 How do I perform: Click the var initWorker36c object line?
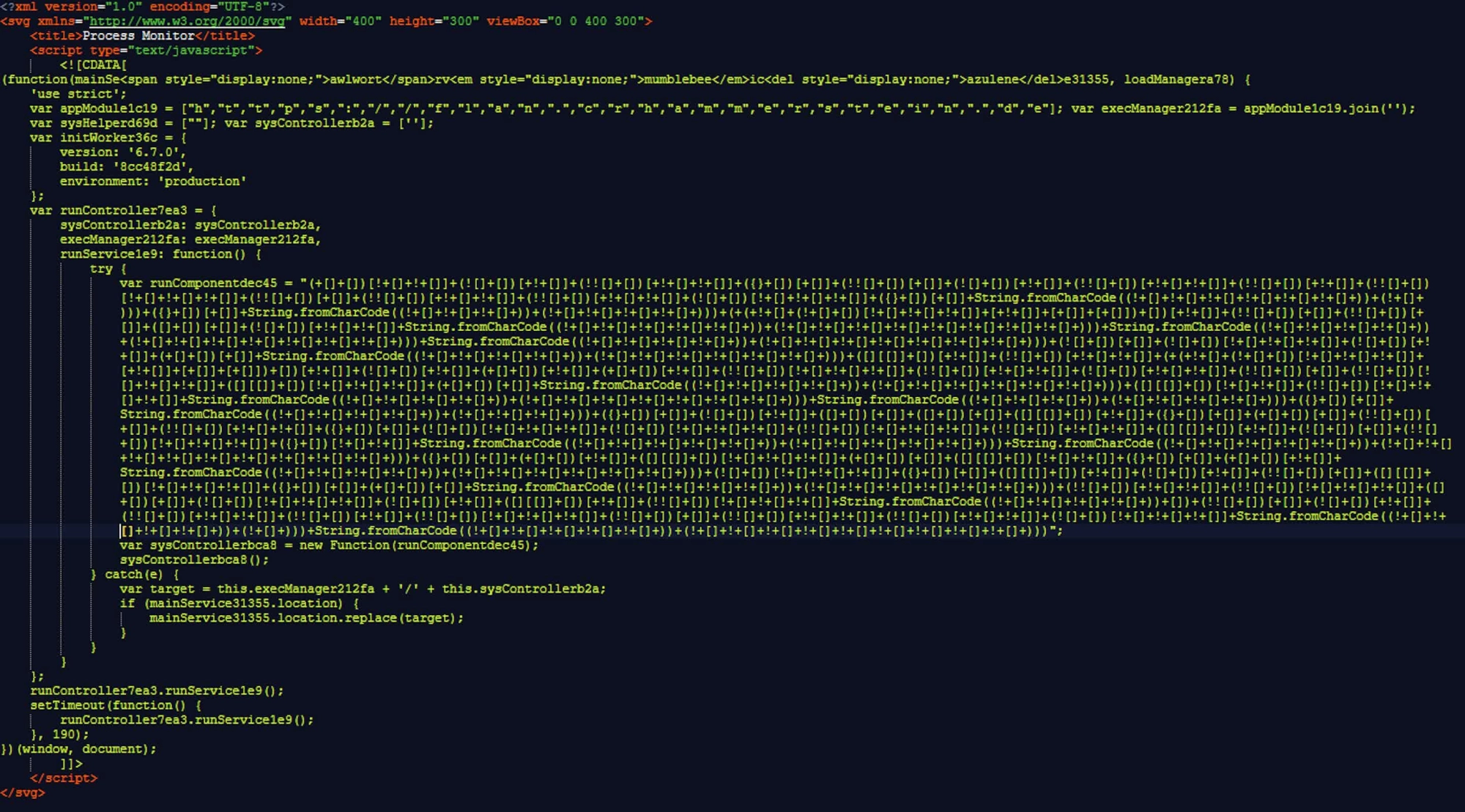coord(108,138)
